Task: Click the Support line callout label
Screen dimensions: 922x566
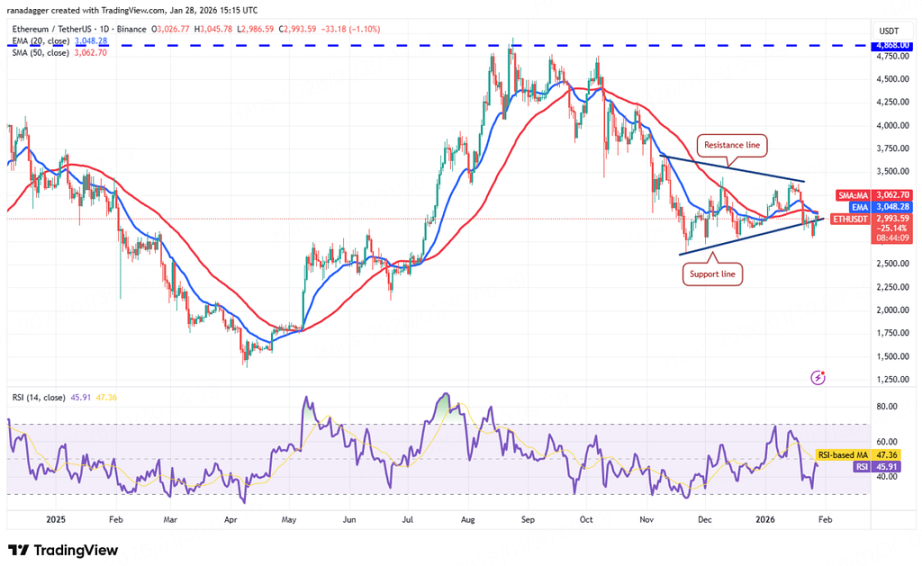Action: coord(712,272)
